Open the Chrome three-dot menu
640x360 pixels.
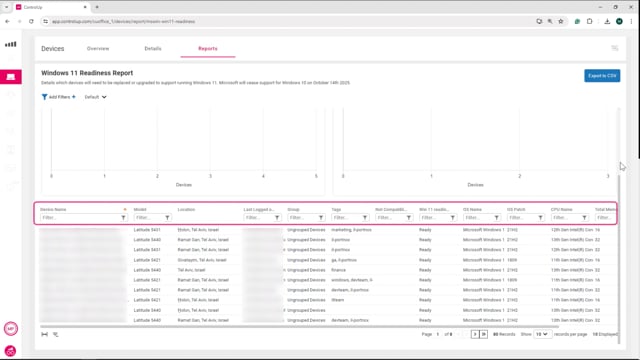631,21
